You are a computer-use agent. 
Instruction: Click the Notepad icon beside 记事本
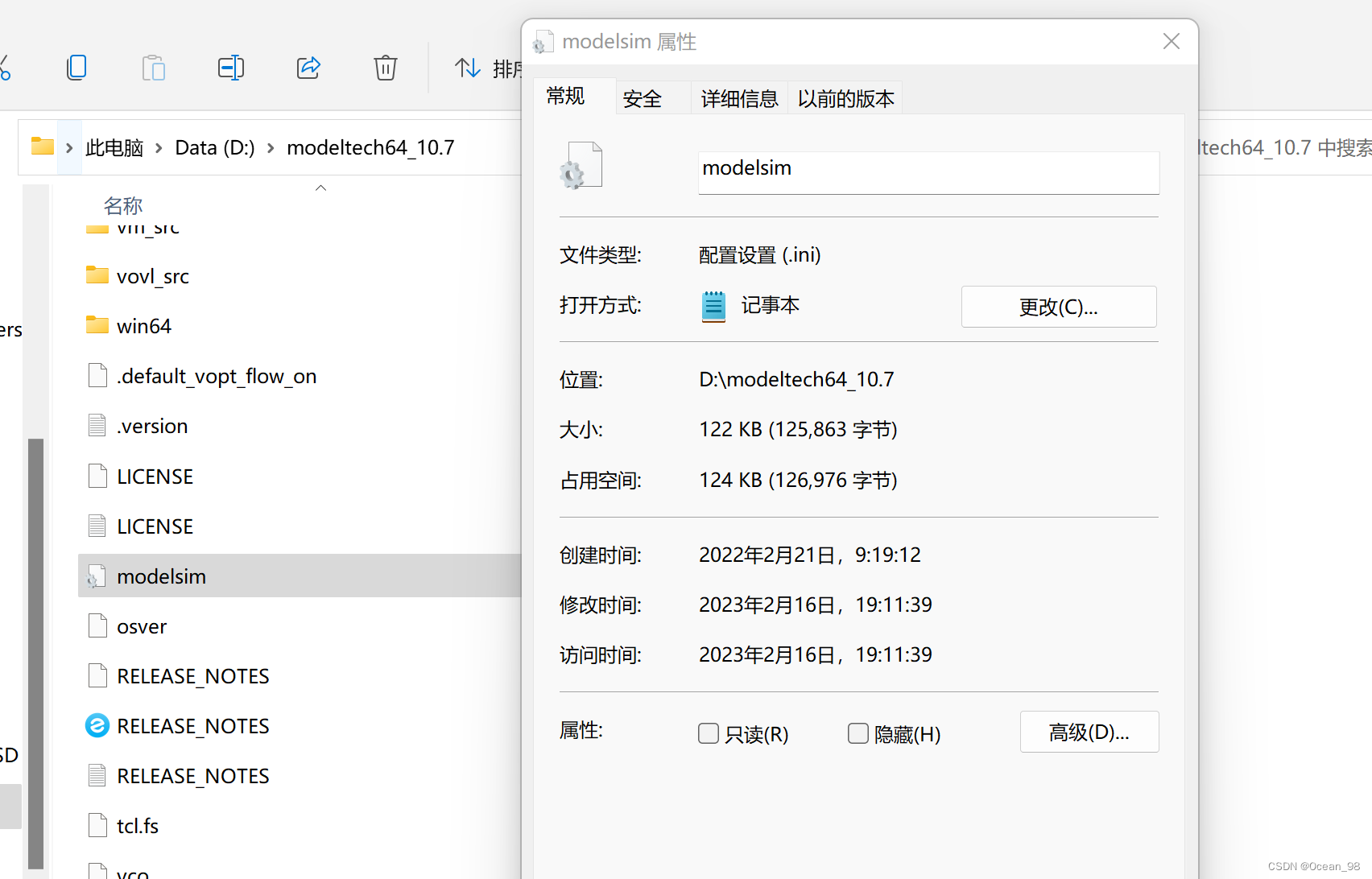click(713, 306)
